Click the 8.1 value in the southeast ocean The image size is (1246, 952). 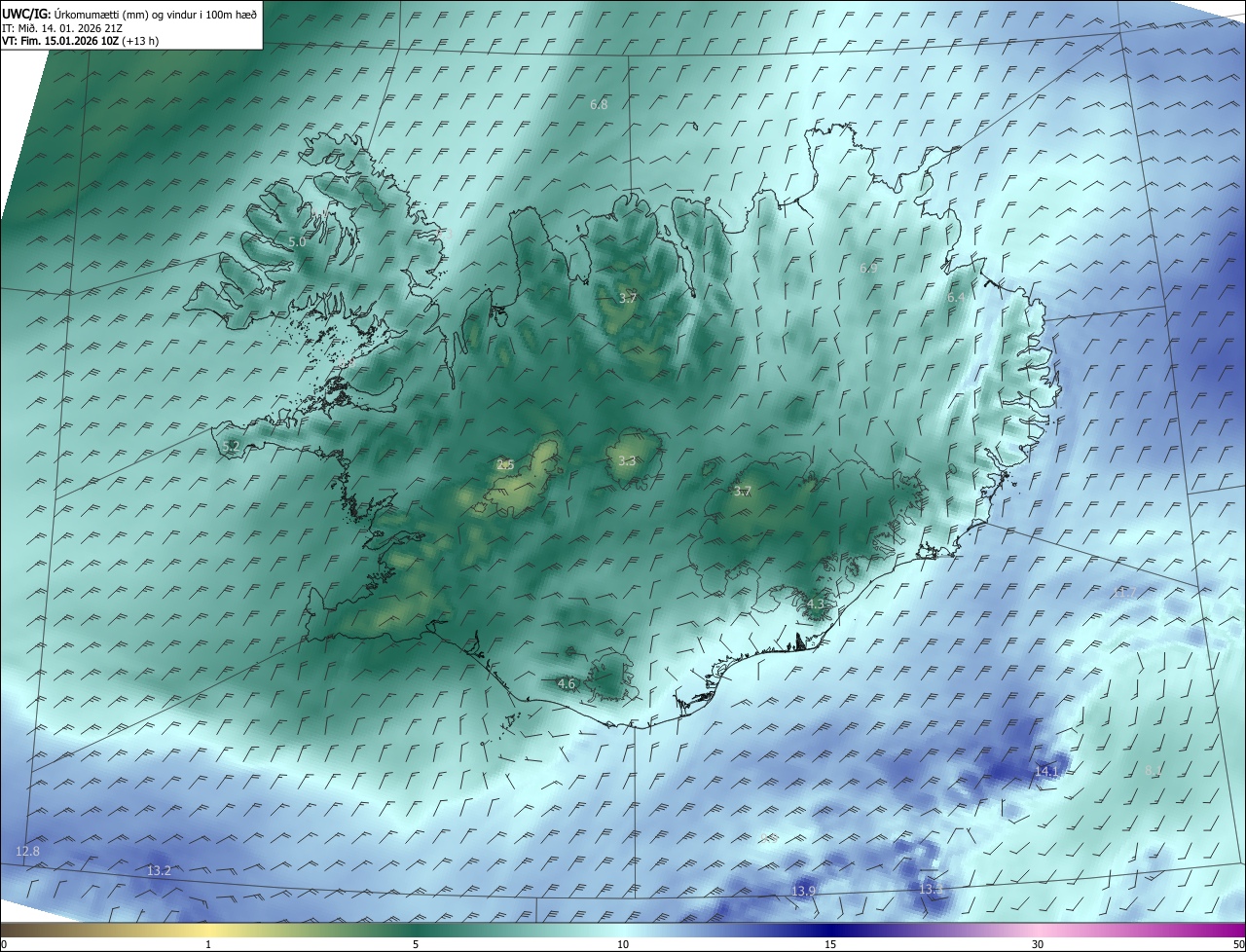click(x=1153, y=771)
